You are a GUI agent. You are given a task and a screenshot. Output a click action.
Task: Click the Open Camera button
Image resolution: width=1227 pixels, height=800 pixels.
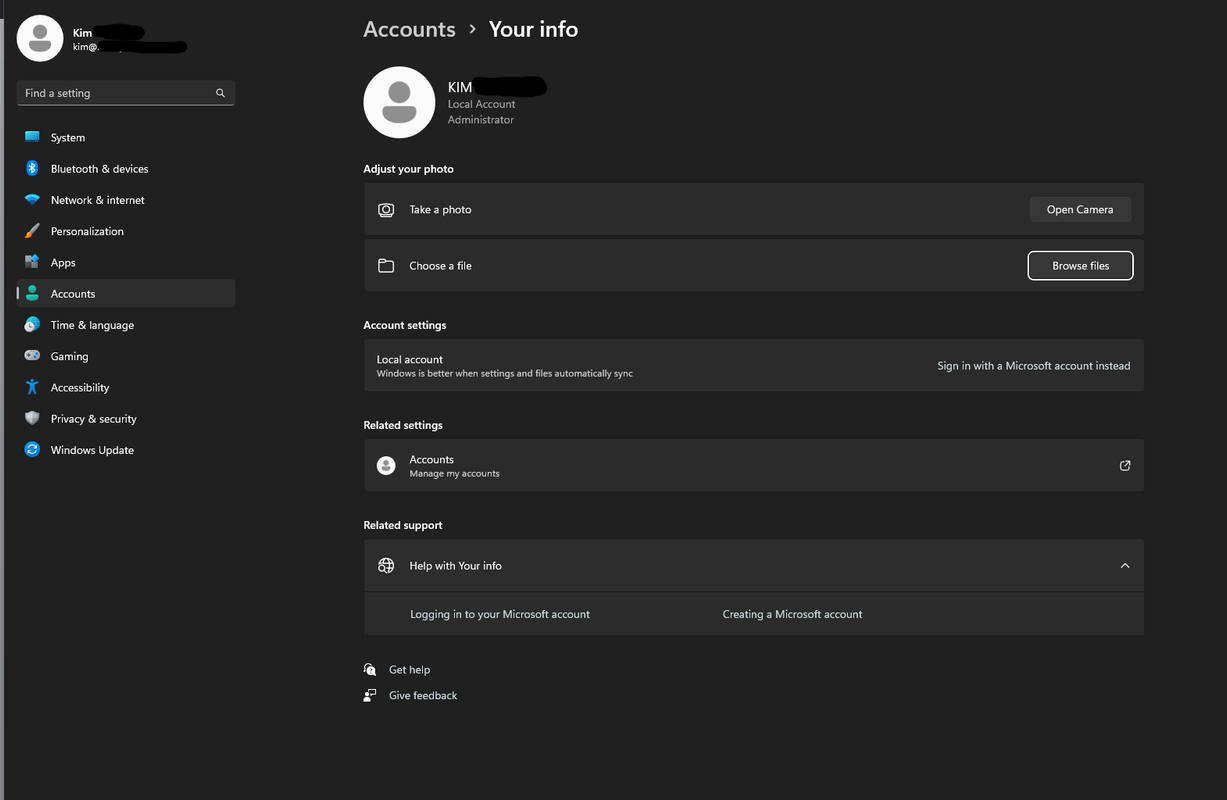click(1080, 209)
